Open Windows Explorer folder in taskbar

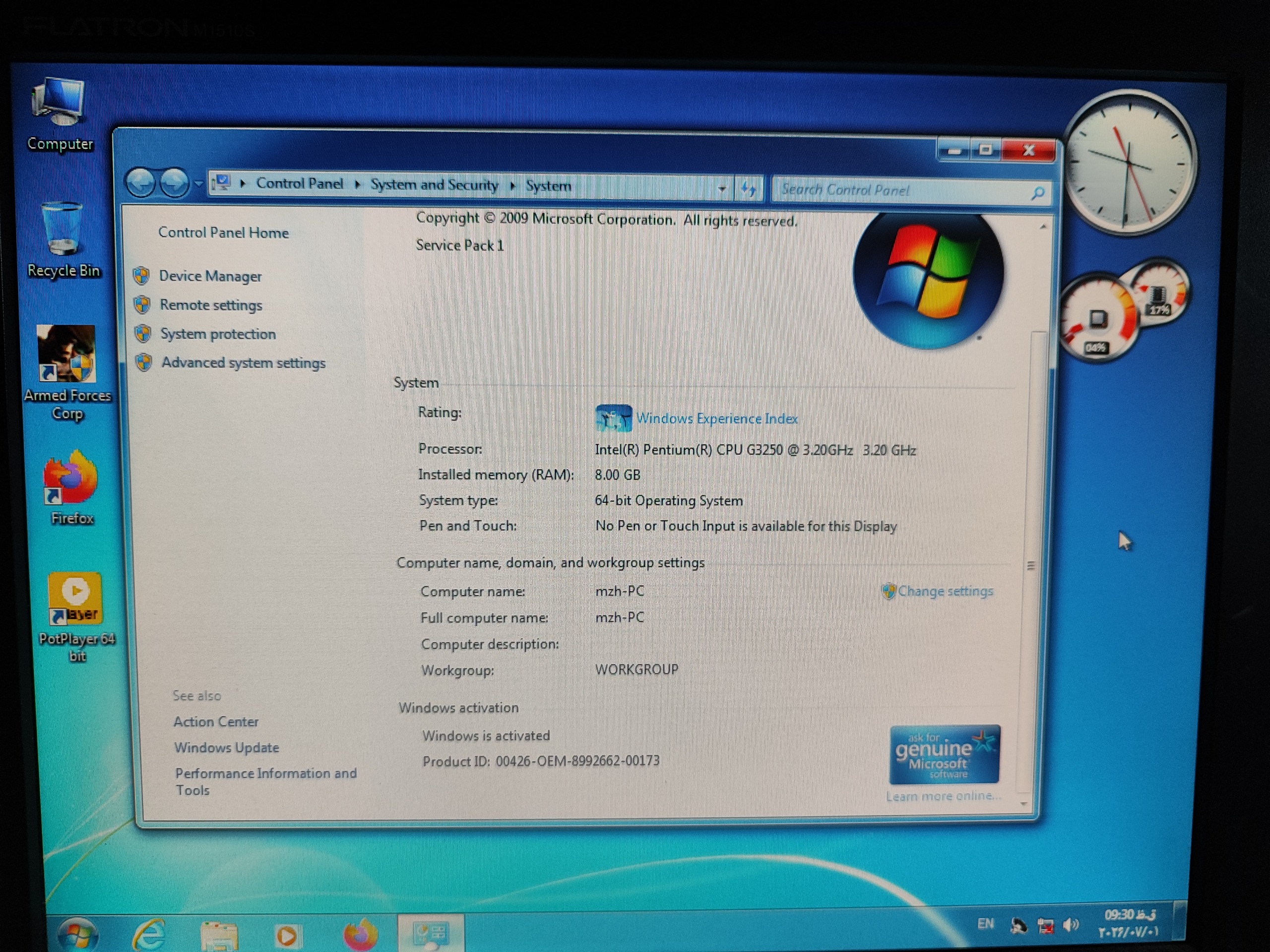219,935
